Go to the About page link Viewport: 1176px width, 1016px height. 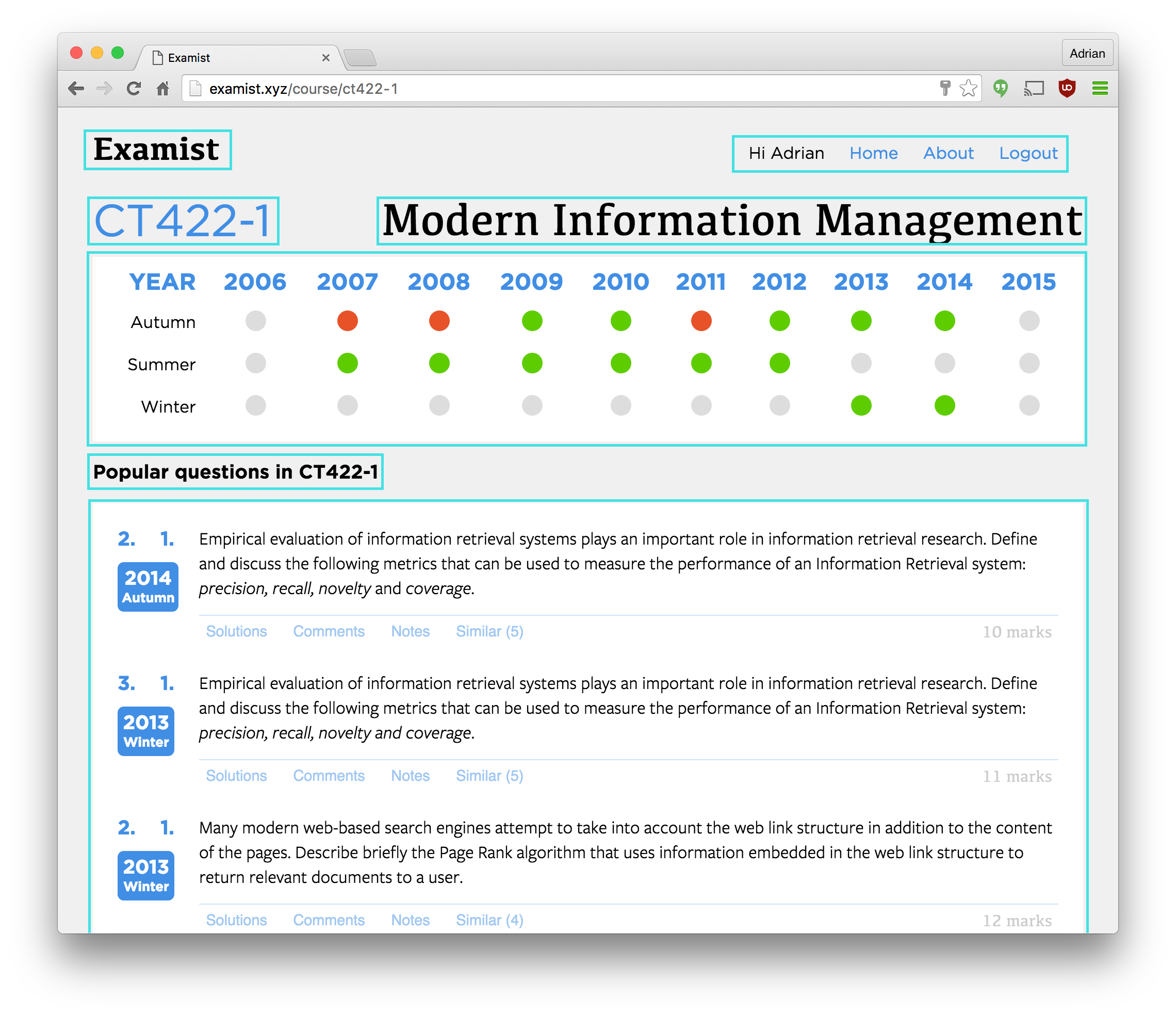(948, 153)
